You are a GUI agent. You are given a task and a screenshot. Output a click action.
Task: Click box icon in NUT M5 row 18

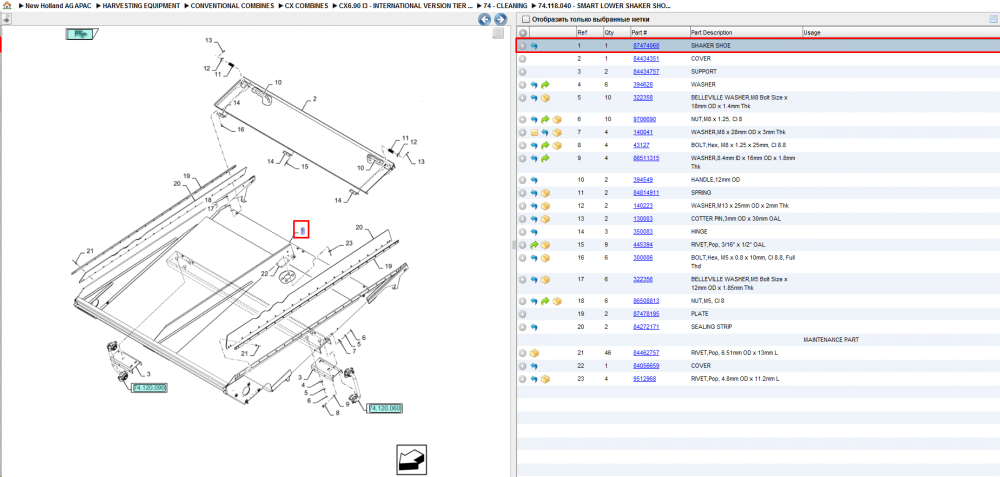coord(557,300)
